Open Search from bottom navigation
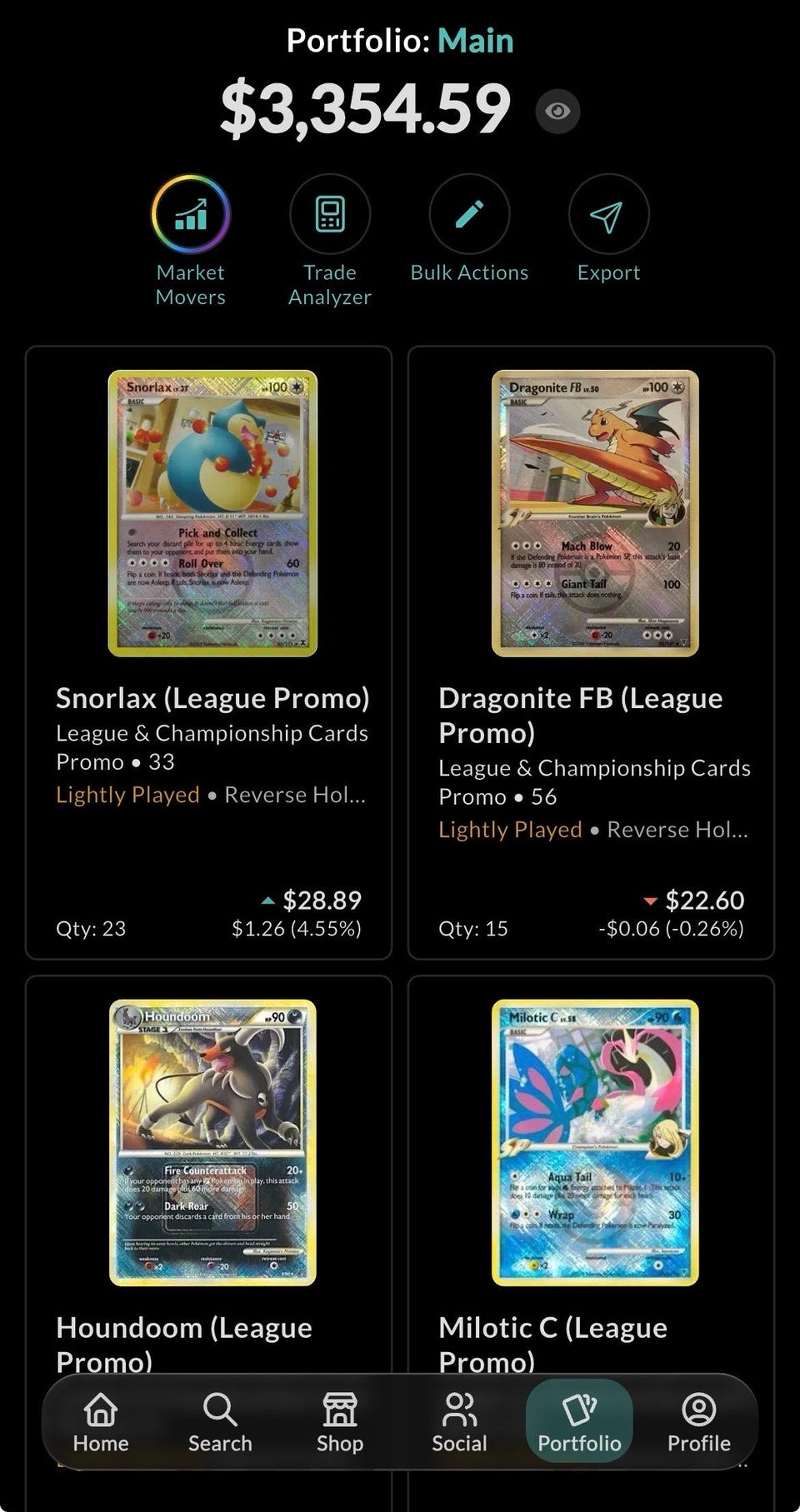The image size is (800, 1512). click(x=220, y=1423)
